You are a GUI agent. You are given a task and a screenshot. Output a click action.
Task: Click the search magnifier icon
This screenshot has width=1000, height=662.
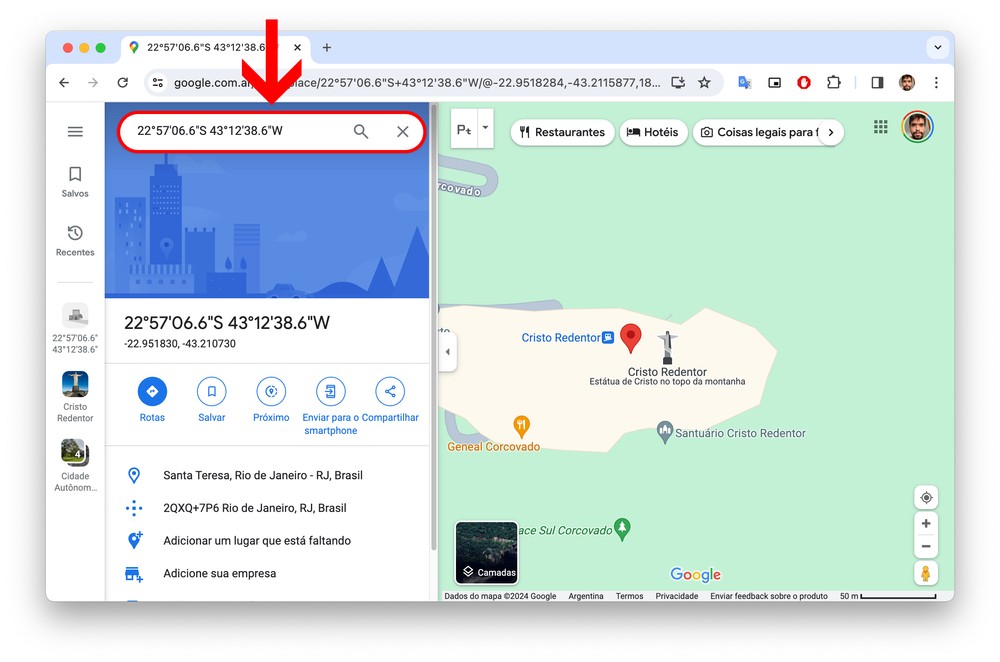361,131
